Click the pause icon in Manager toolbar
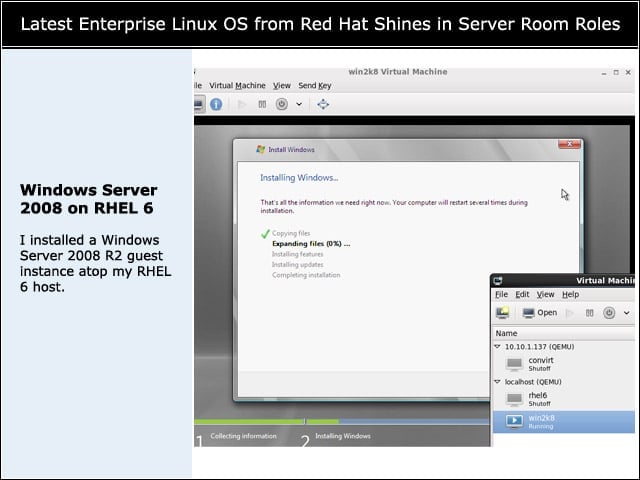Image resolution: width=640 pixels, height=480 pixels. click(x=589, y=313)
